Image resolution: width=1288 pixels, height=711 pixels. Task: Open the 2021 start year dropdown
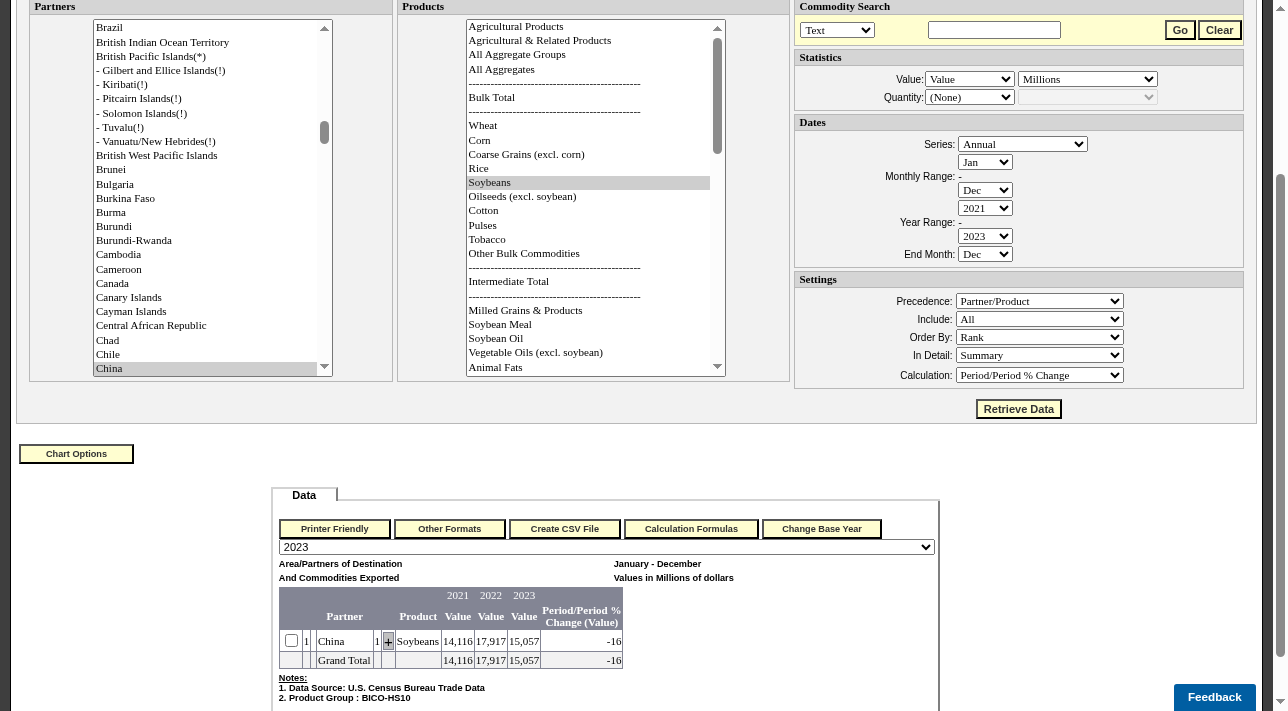[985, 208]
